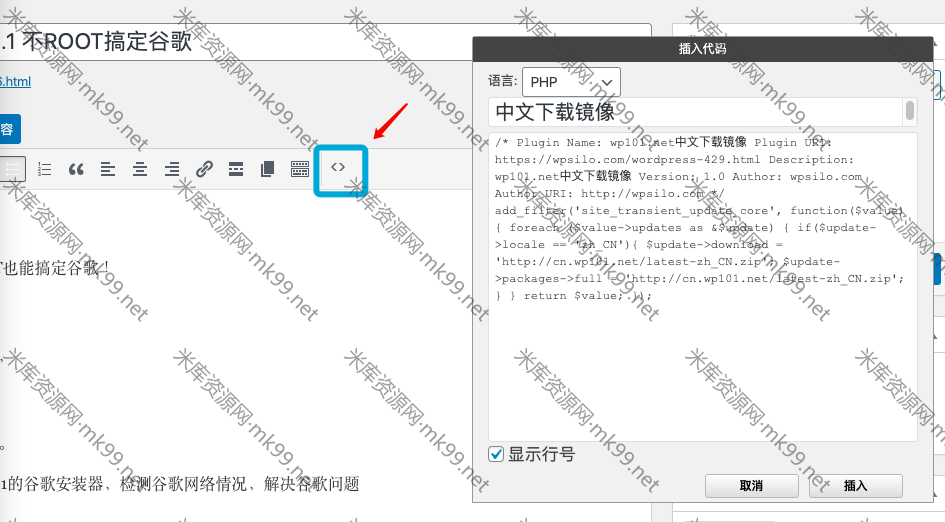Open the PHP language dropdown
This screenshot has height=522, width=945.
[571, 82]
